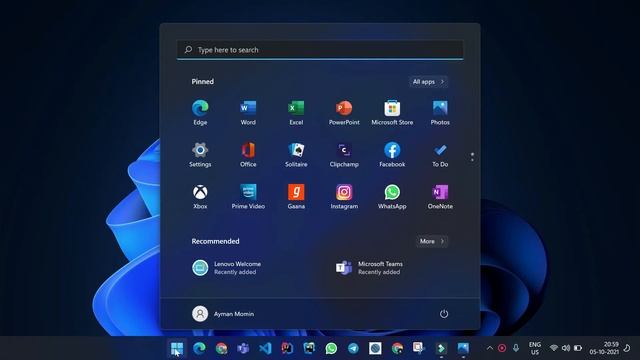Open the recommended Microsoft Teams app
640x360 pixels.
(x=369, y=268)
